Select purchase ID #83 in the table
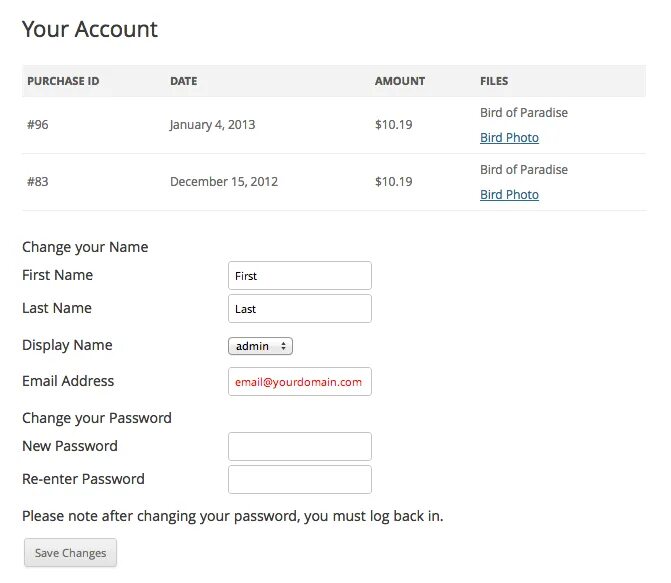 pos(37,182)
